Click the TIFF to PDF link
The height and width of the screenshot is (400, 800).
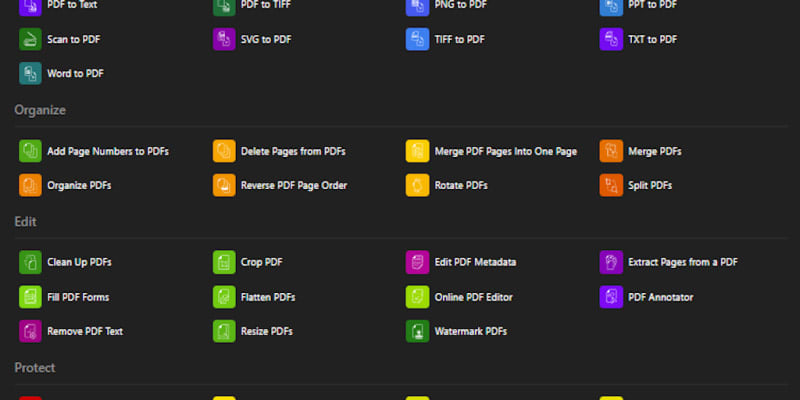459,40
